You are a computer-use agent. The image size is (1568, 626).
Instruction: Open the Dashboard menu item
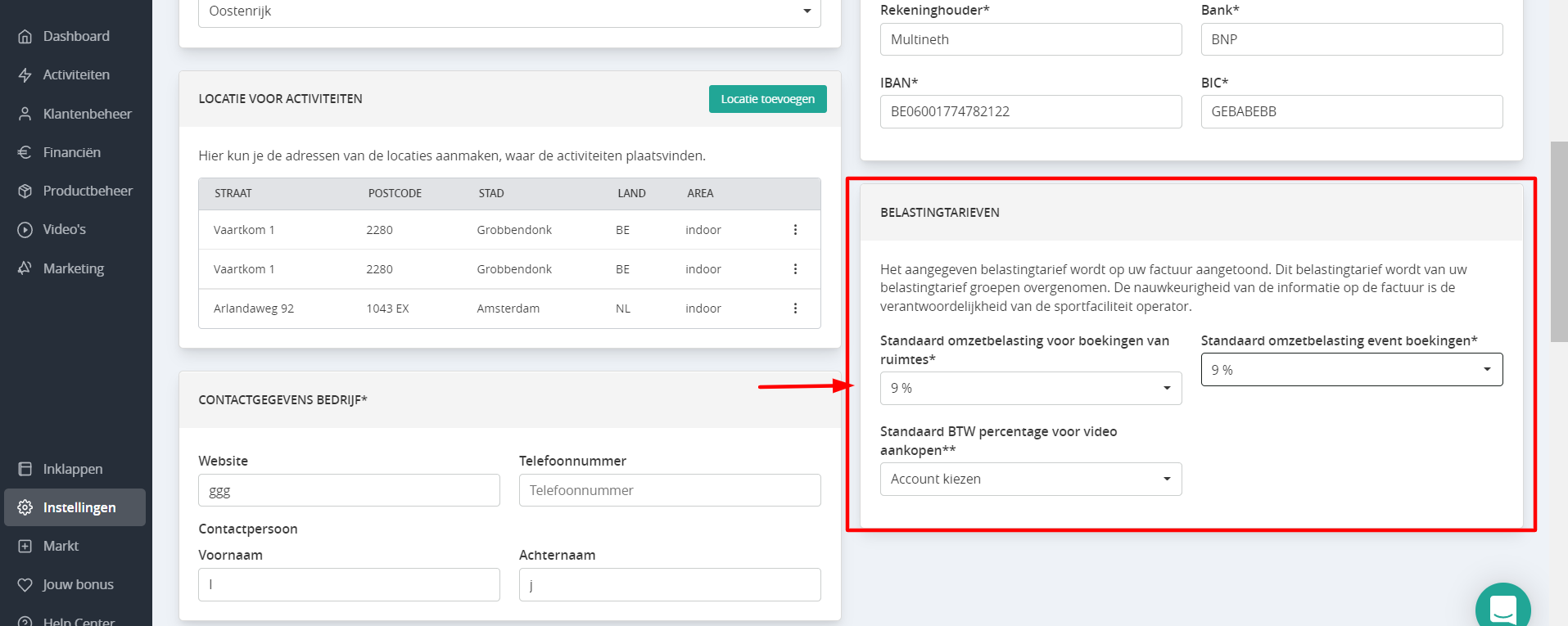click(x=75, y=36)
